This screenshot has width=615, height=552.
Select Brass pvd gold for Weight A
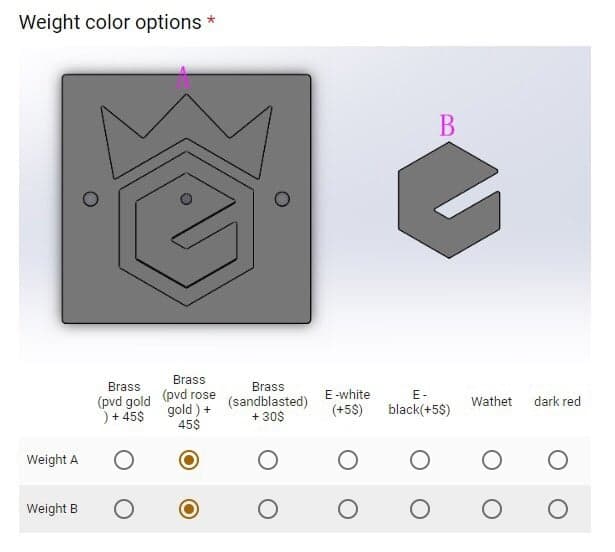(x=124, y=460)
